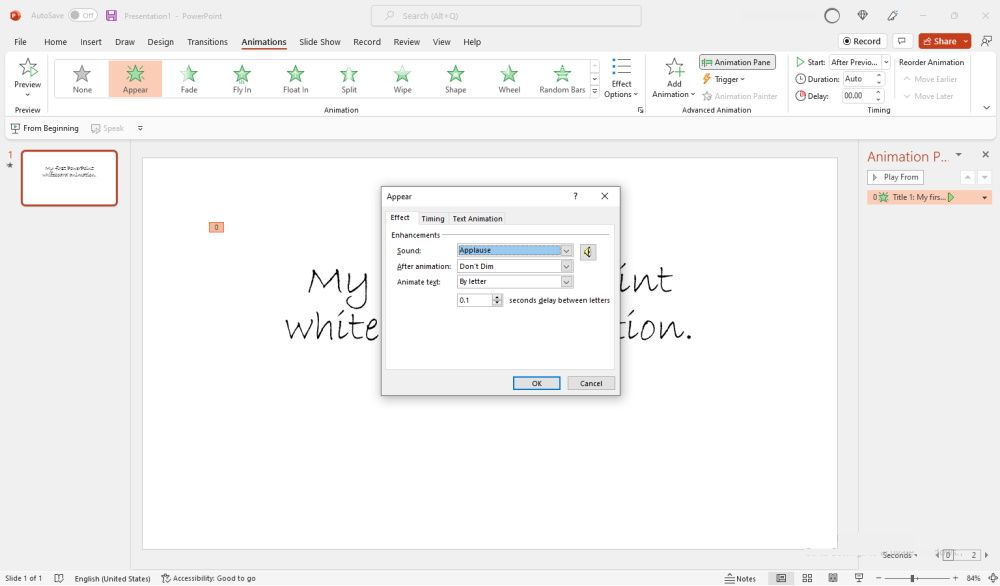The image size is (1000, 586).
Task: Open the Slide Show ribbon tab
Action: click(x=320, y=42)
